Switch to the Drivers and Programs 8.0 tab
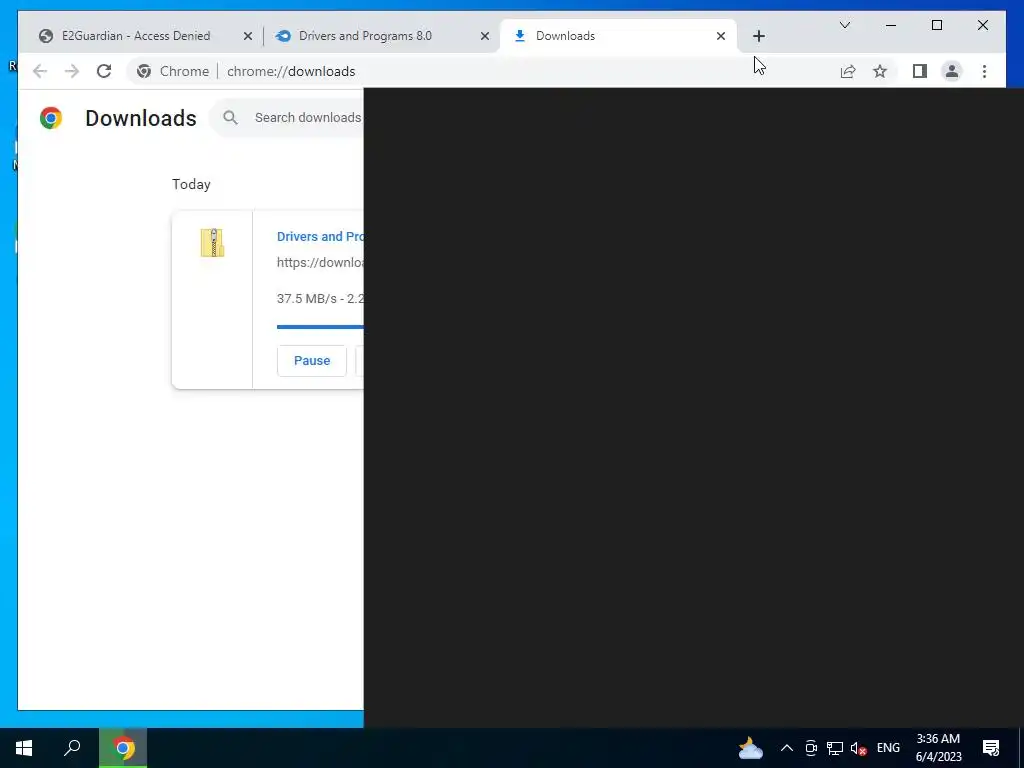The image size is (1024, 768). point(383,36)
